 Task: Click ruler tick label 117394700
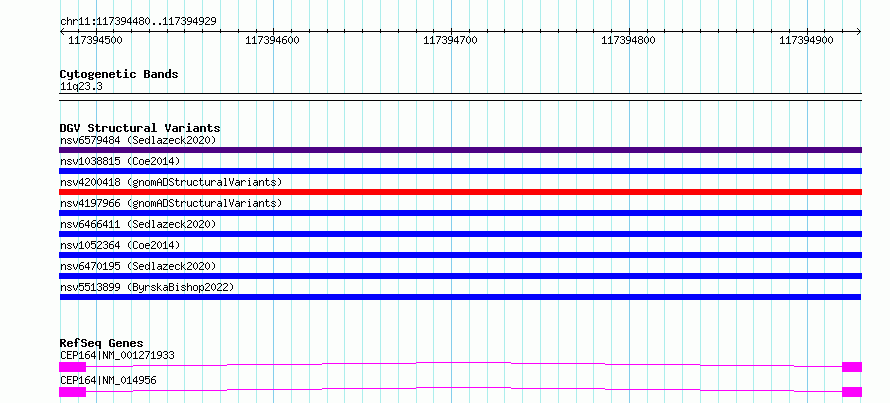451,40
